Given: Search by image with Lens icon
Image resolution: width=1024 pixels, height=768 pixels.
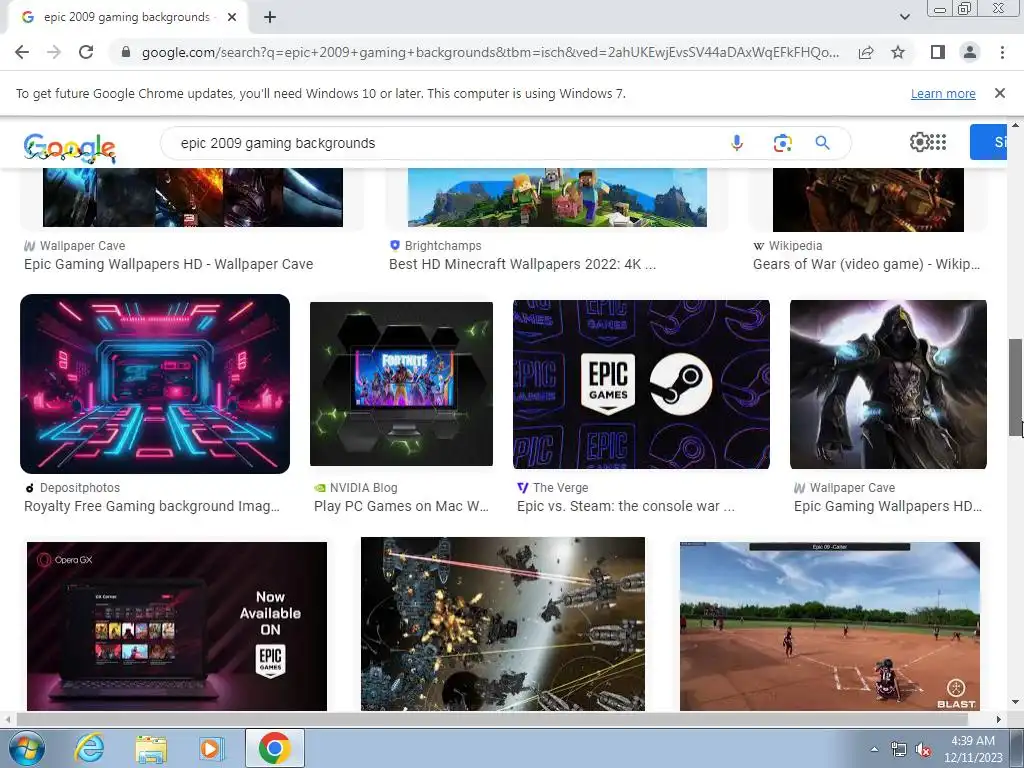Looking at the screenshot, I should [x=782, y=143].
